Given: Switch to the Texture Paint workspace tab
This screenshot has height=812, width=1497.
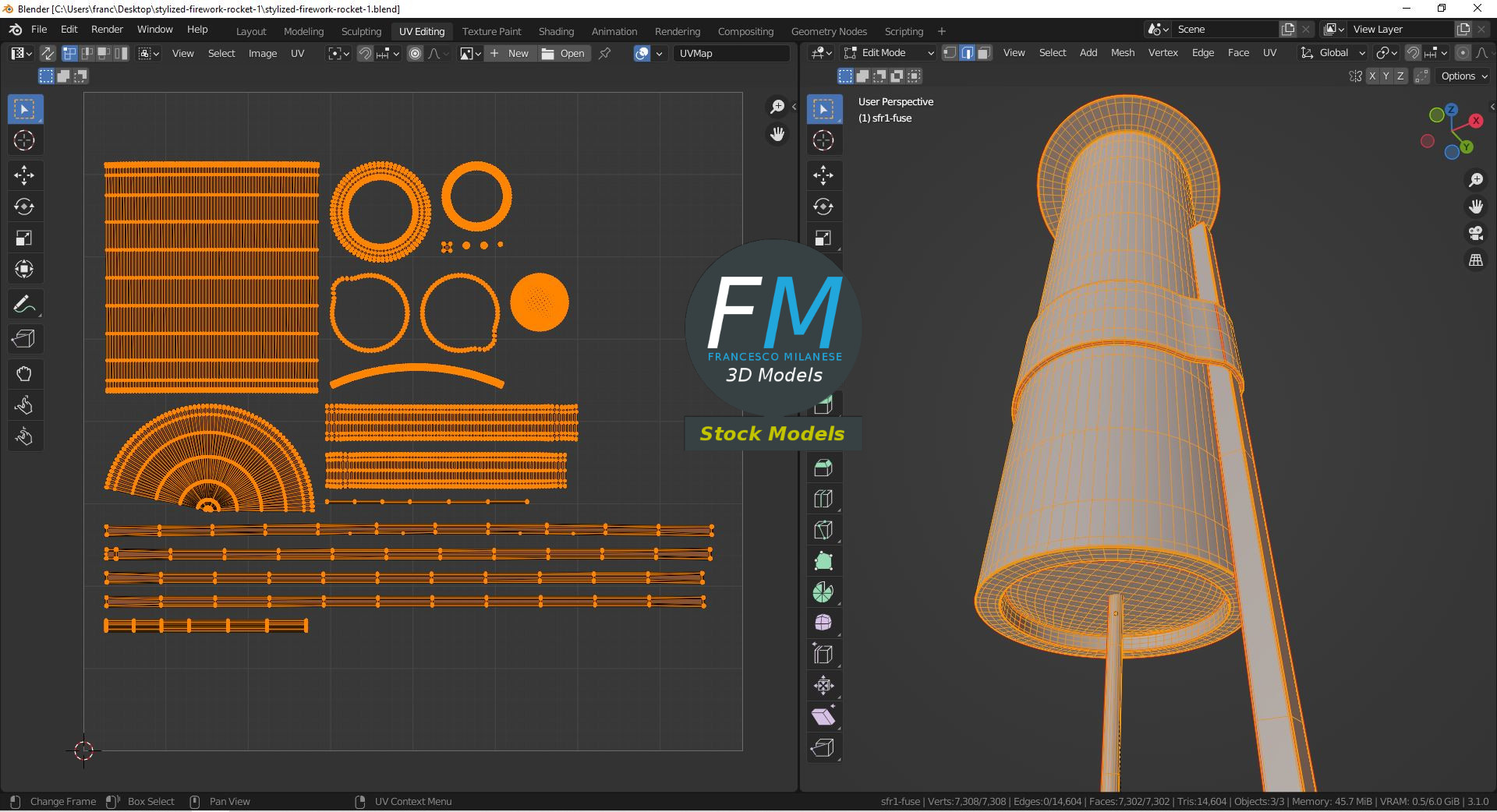Looking at the screenshot, I should click(x=491, y=31).
